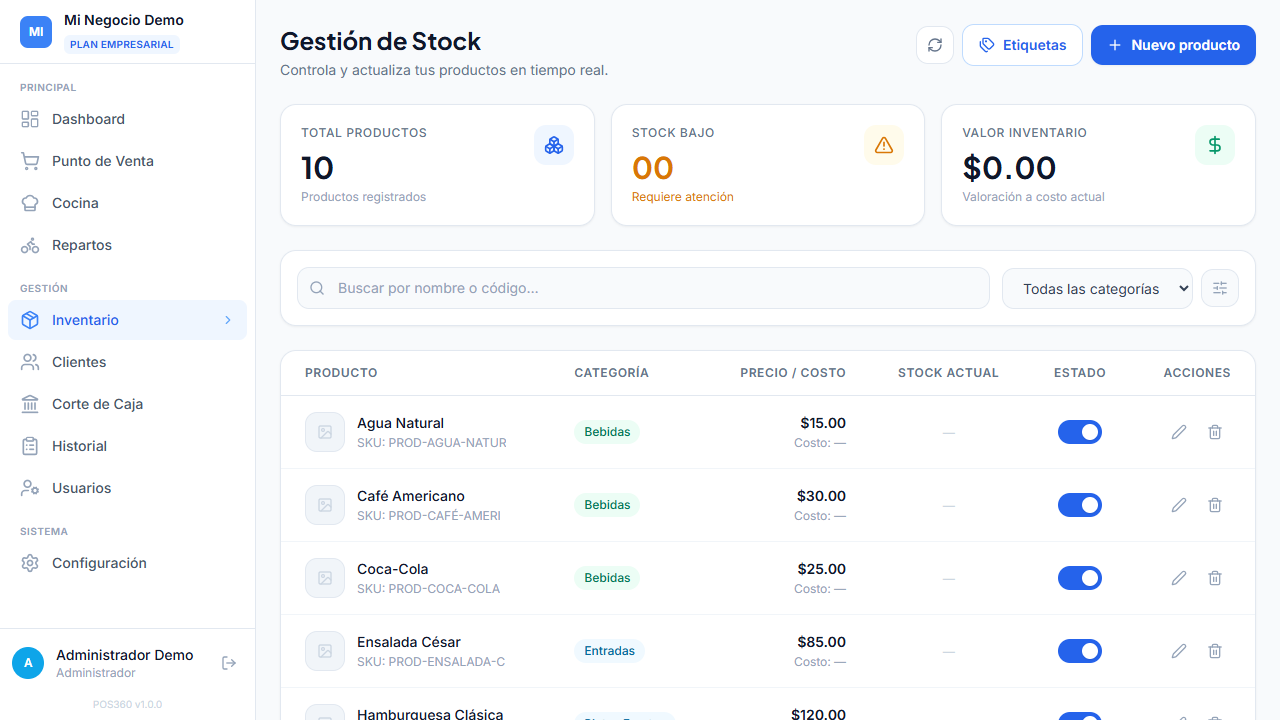Screen dimensions: 1280x720
Task: Disable the Coca-Cola status switch
Action: 1080,578
